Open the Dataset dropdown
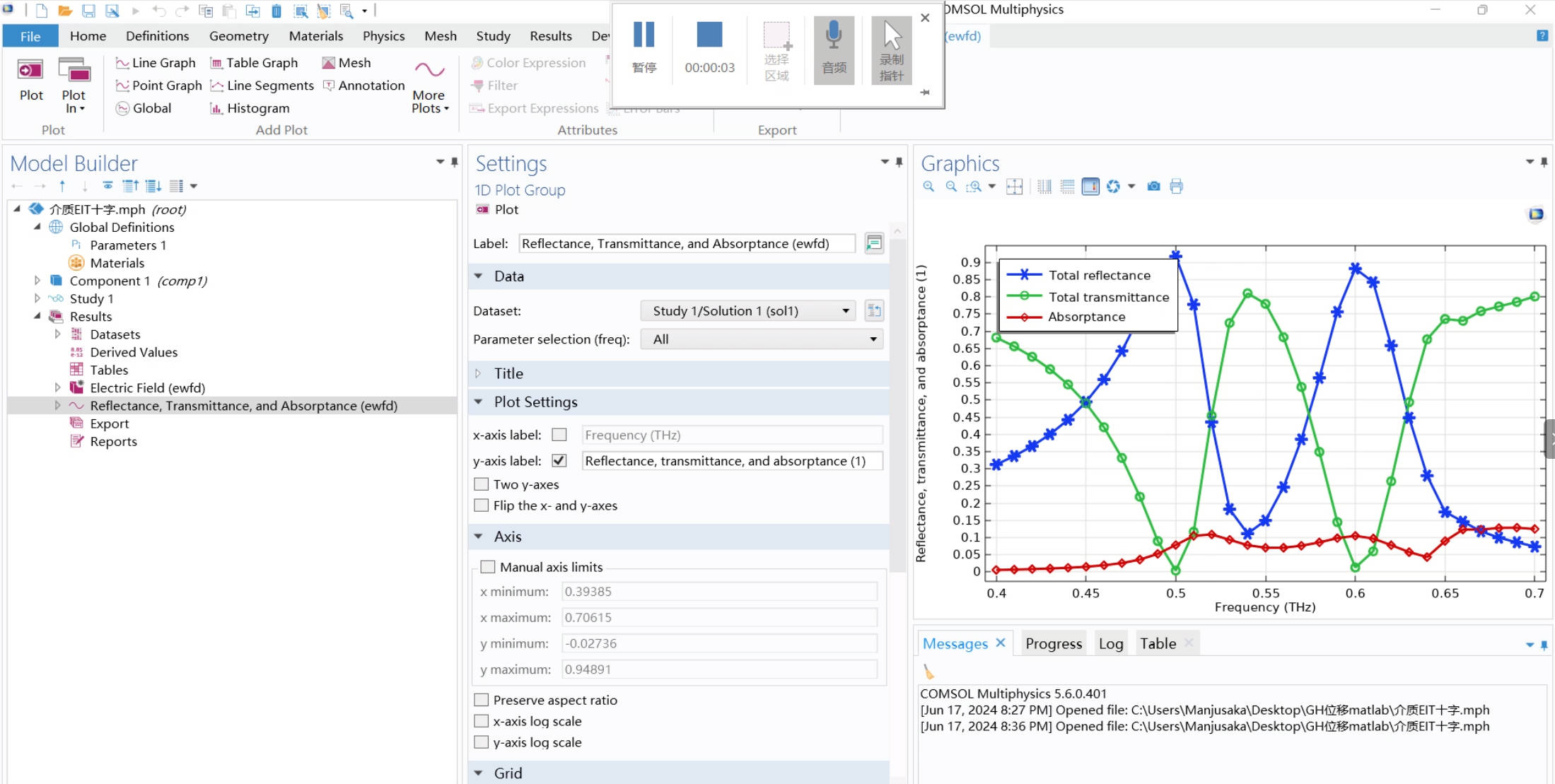 (747, 311)
